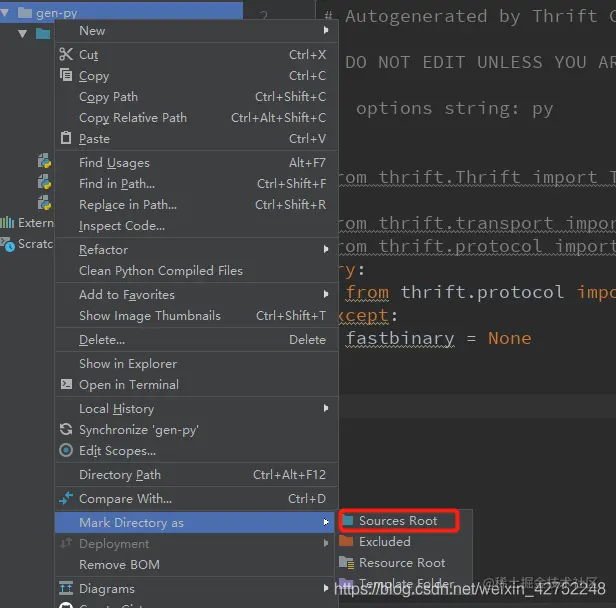Image resolution: width=616 pixels, height=608 pixels.
Task: Click the Edit Scopes circle icon
Action: pos(66,450)
